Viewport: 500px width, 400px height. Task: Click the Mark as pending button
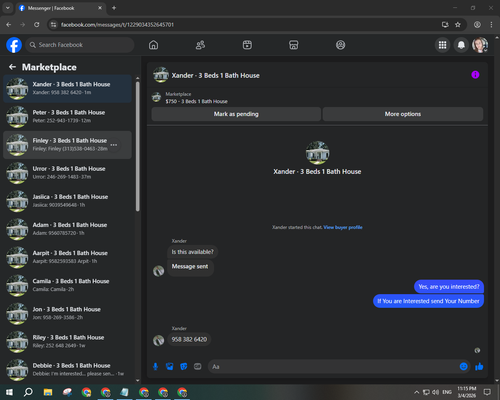point(236,114)
